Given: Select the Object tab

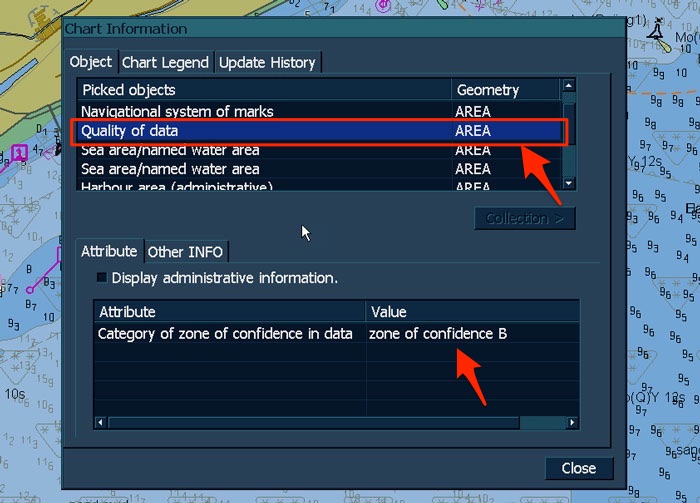Looking at the screenshot, I should [91, 62].
